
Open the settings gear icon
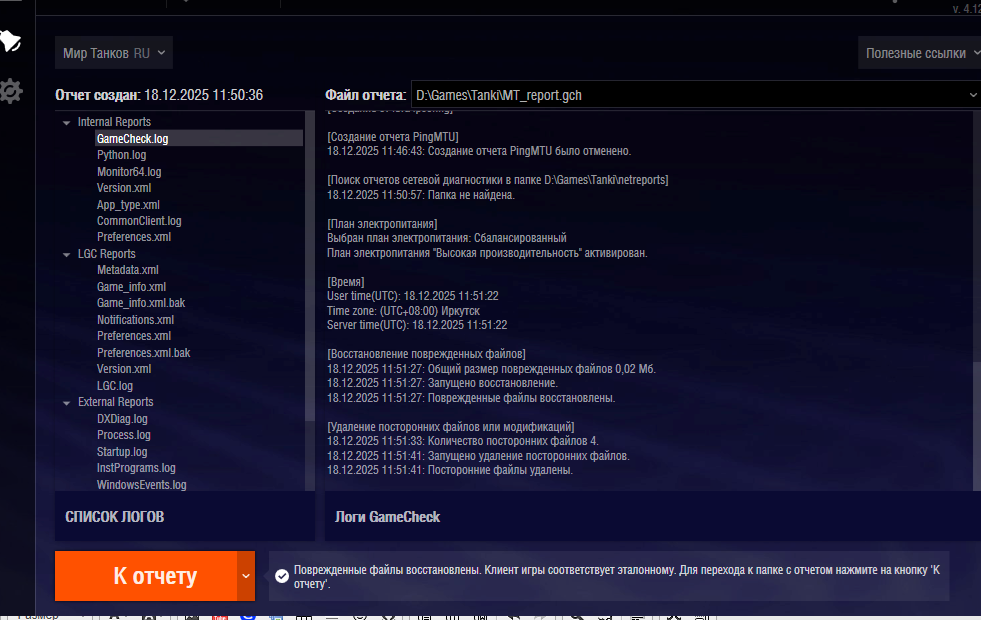(11, 91)
